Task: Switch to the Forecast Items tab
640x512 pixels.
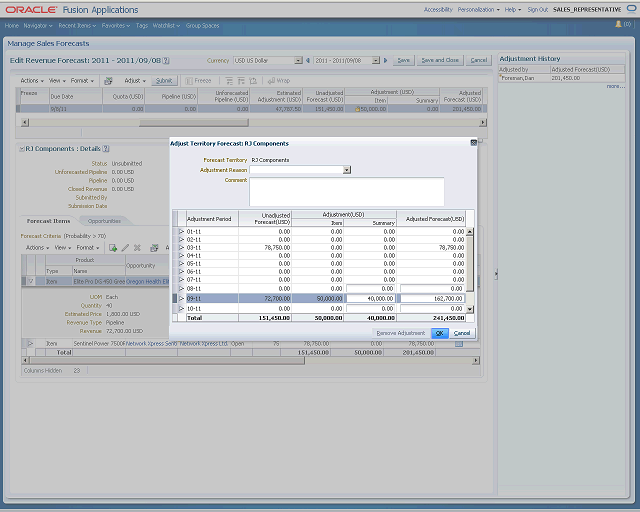Action: click(48, 221)
